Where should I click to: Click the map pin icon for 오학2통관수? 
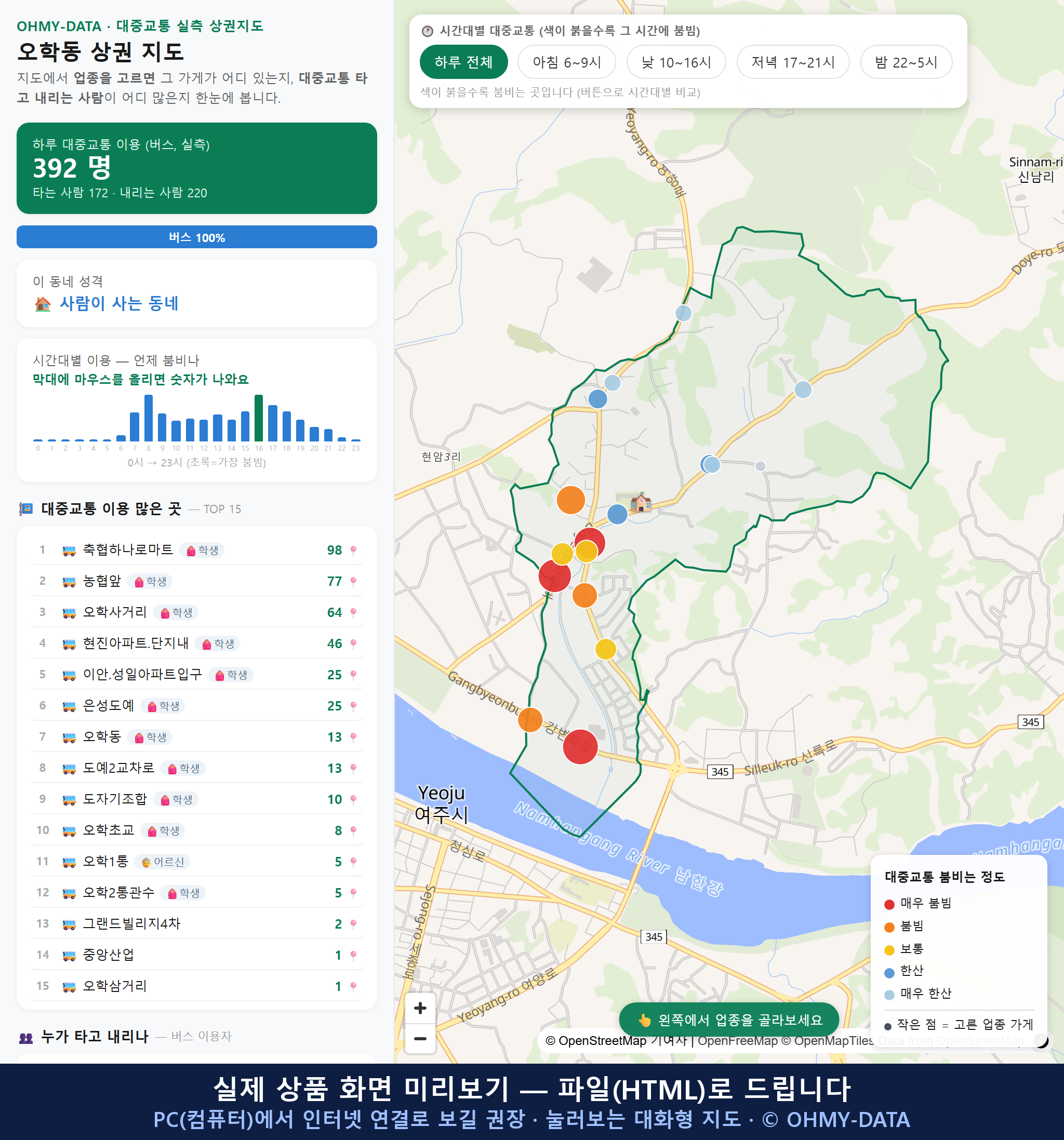click(353, 893)
